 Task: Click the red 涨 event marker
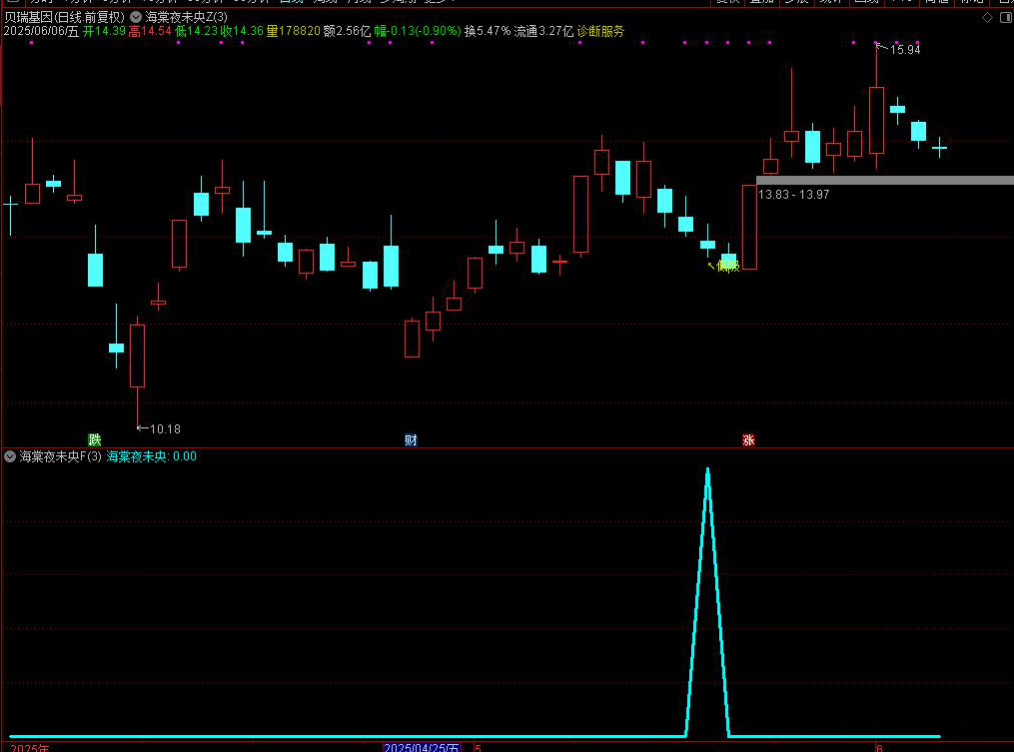(748, 440)
